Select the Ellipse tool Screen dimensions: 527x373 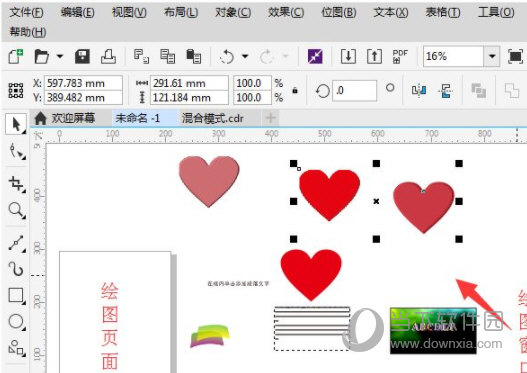pos(16,322)
